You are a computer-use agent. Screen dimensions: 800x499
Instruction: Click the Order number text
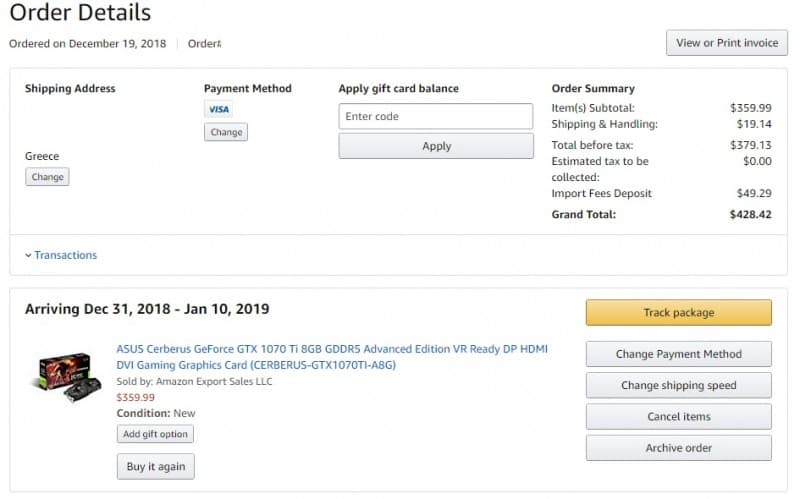point(204,44)
